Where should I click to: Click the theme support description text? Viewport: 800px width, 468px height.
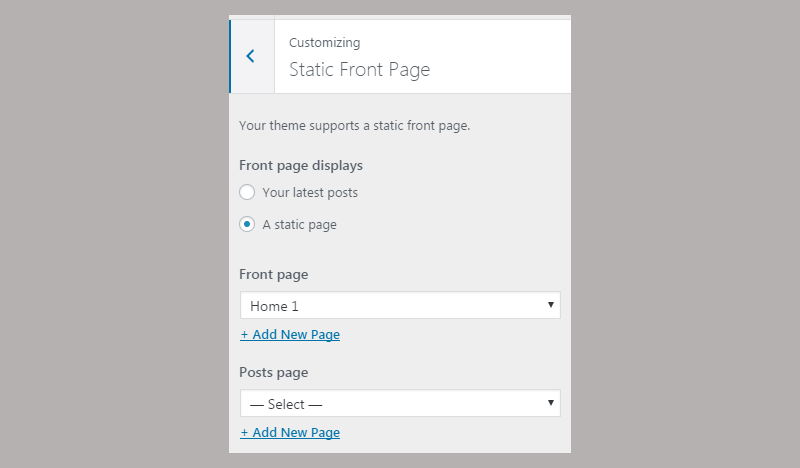354,126
